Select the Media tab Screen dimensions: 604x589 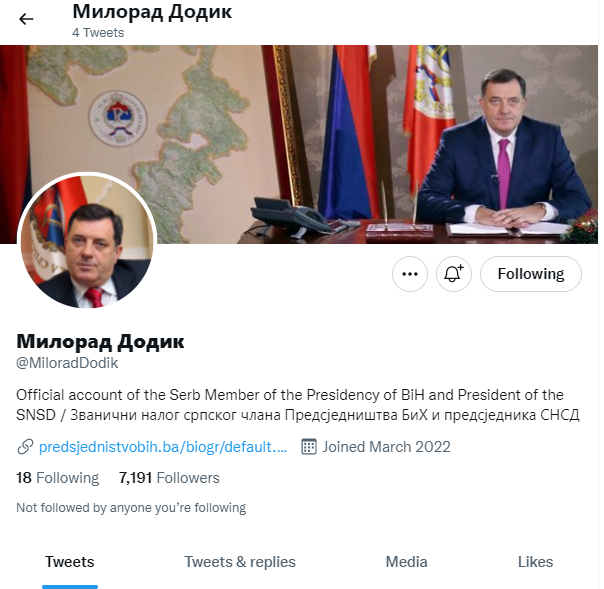(x=406, y=562)
